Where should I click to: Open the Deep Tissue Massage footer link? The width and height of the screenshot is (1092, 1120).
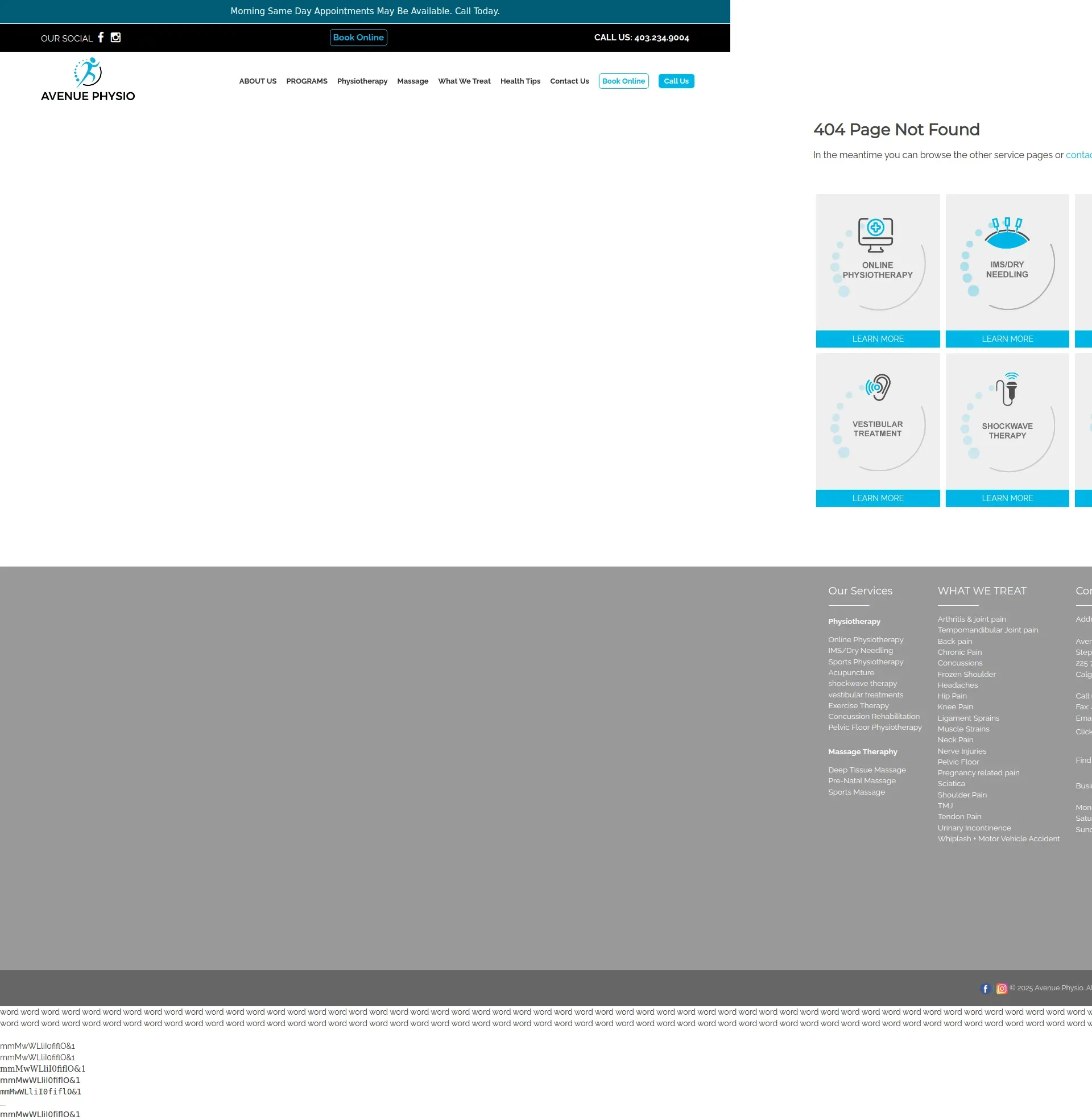866,770
